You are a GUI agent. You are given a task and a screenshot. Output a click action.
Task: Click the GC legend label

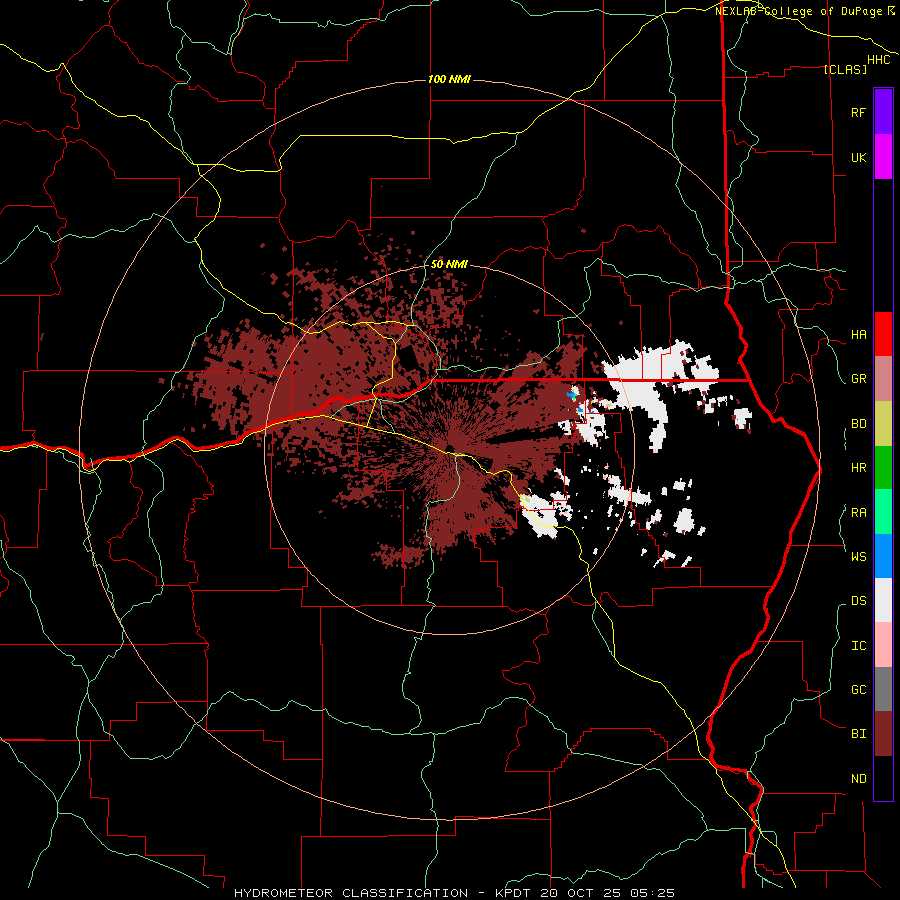click(x=858, y=689)
